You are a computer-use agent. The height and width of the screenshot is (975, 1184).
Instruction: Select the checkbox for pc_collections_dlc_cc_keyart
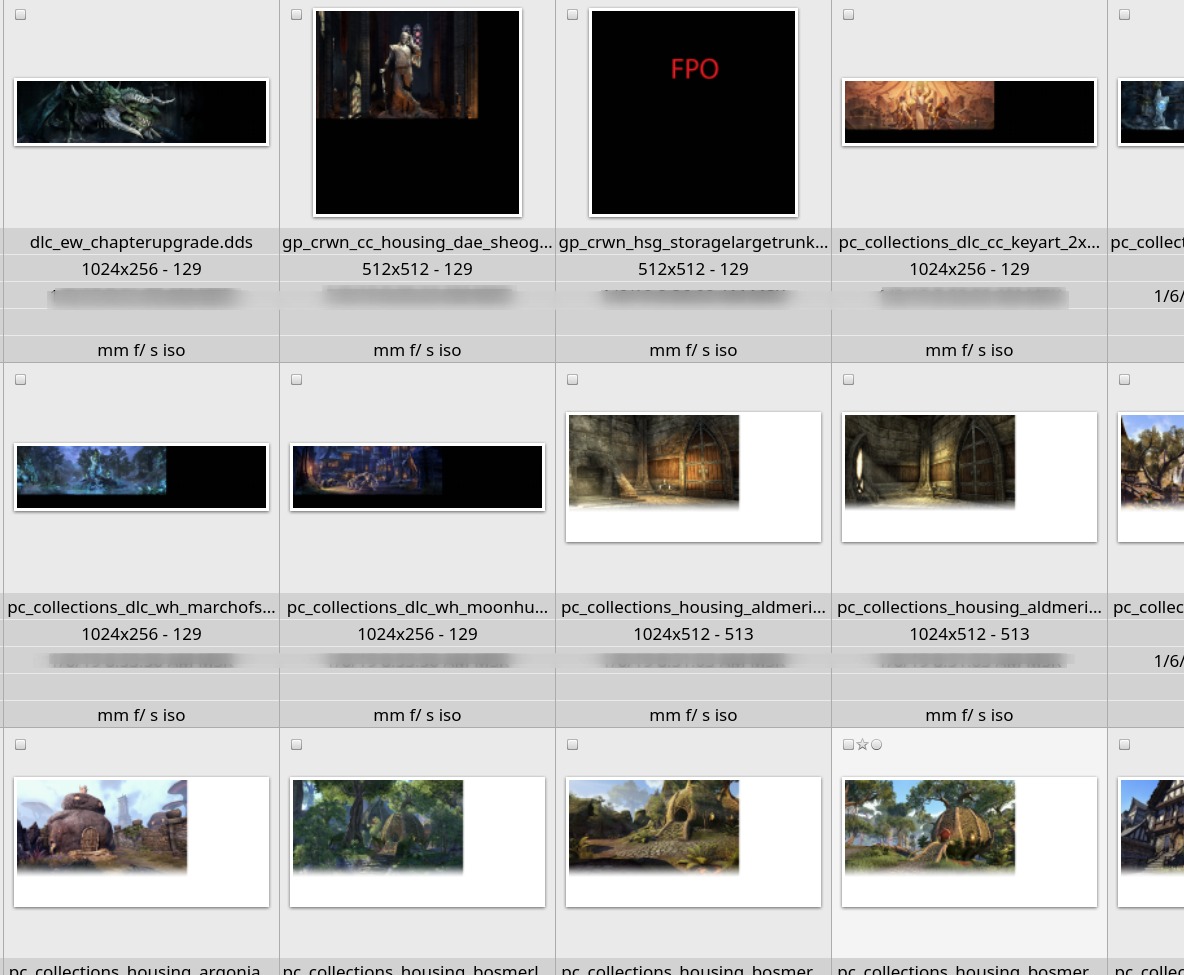click(849, 15)
